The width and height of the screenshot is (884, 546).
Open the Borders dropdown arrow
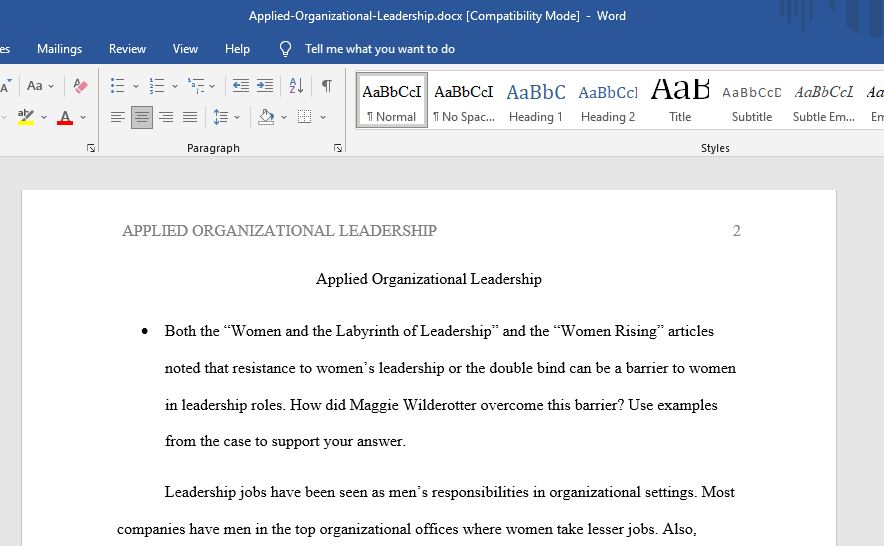322,117
